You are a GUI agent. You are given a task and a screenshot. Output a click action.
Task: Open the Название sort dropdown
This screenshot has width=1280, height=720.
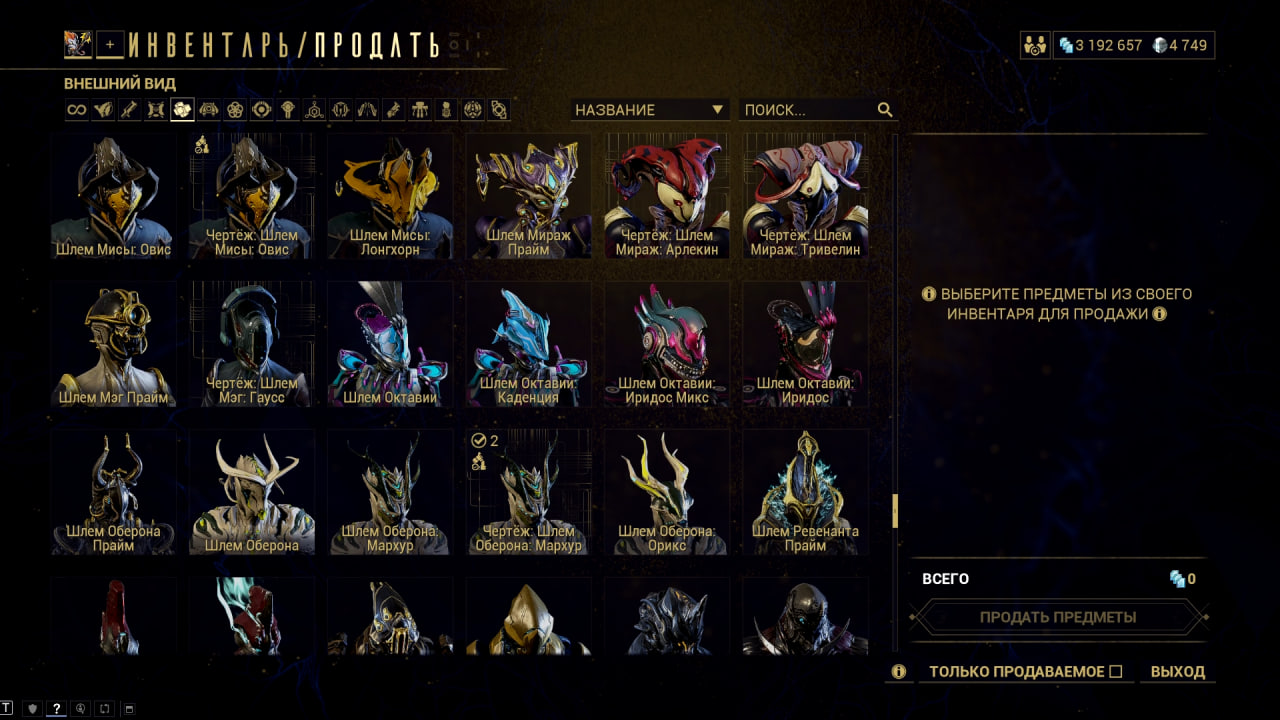(649, 110)
